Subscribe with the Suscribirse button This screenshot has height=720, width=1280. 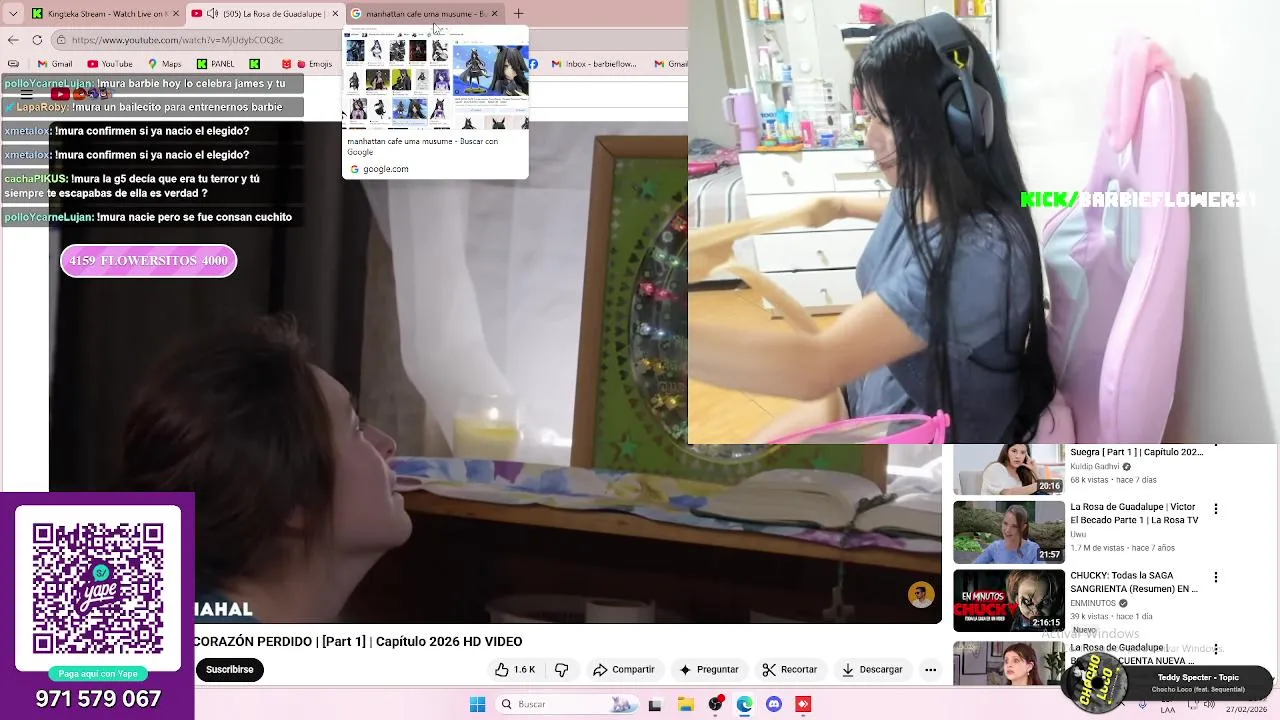click(x=229, y=670)
